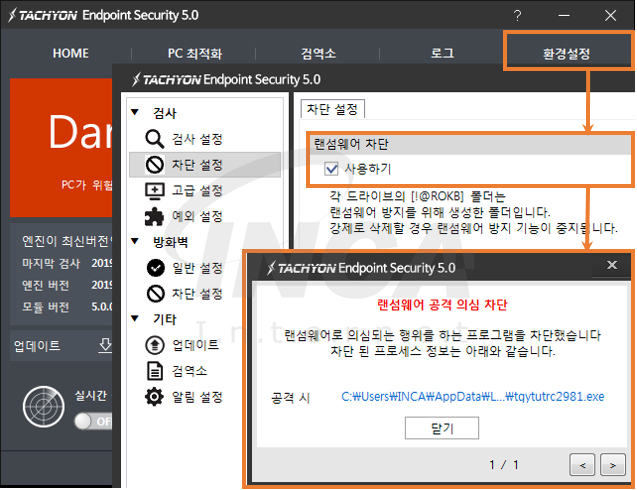This screenshot has width=637, height=490.
Task: Click the update download arrow icon in main window
Action: 105,345
